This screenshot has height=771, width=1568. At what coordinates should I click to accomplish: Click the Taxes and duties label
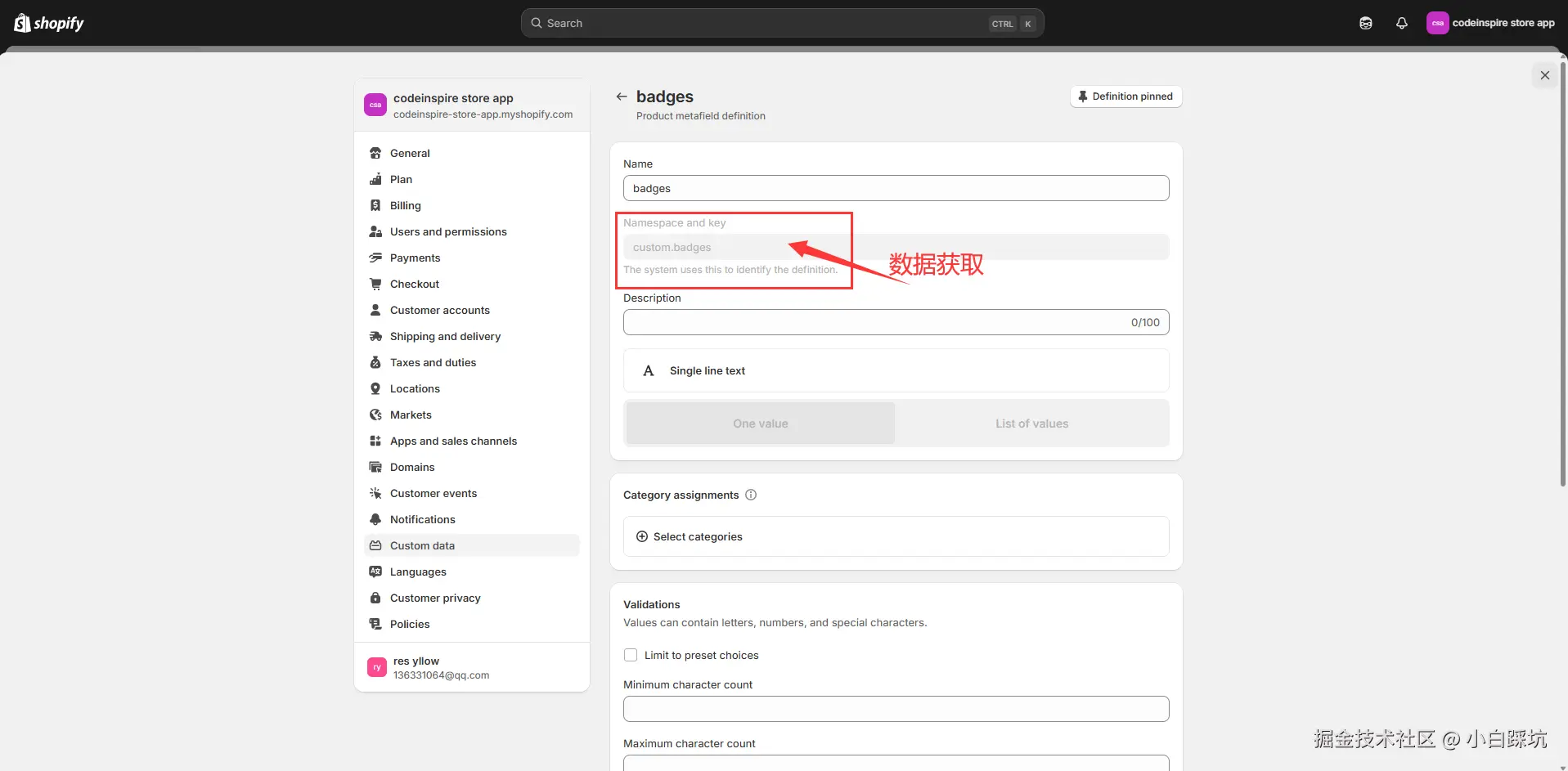(x=433, y=362)
